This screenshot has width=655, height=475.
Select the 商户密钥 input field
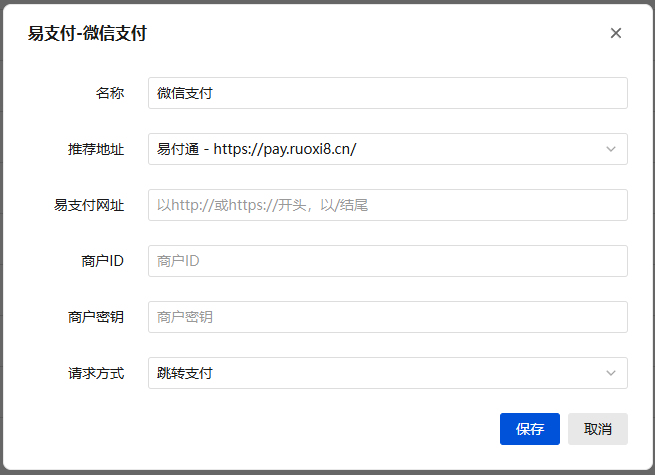388,317
